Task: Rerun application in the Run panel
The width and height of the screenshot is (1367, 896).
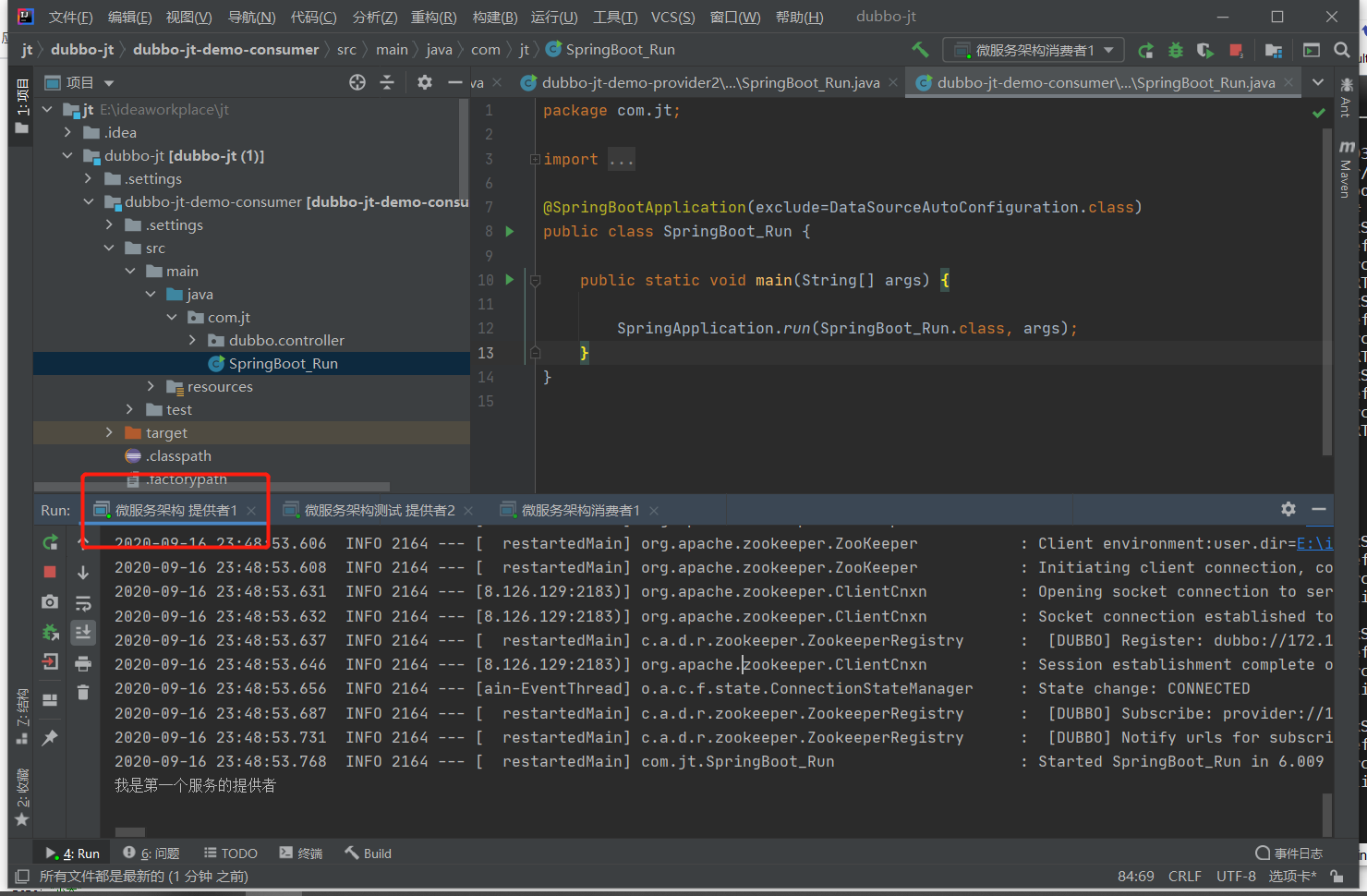Action: (x=50, y=543)
